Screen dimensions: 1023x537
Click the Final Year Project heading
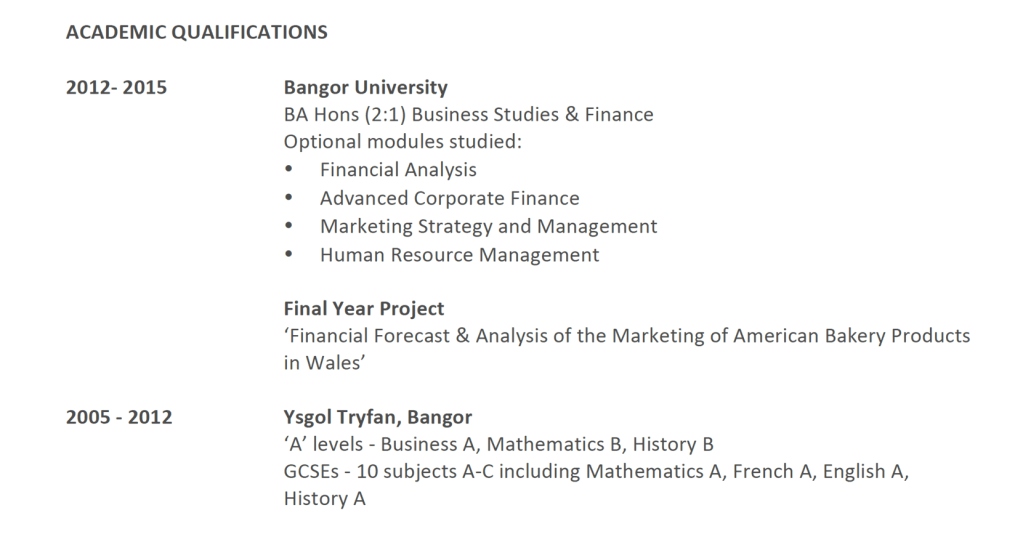[364, 308]
